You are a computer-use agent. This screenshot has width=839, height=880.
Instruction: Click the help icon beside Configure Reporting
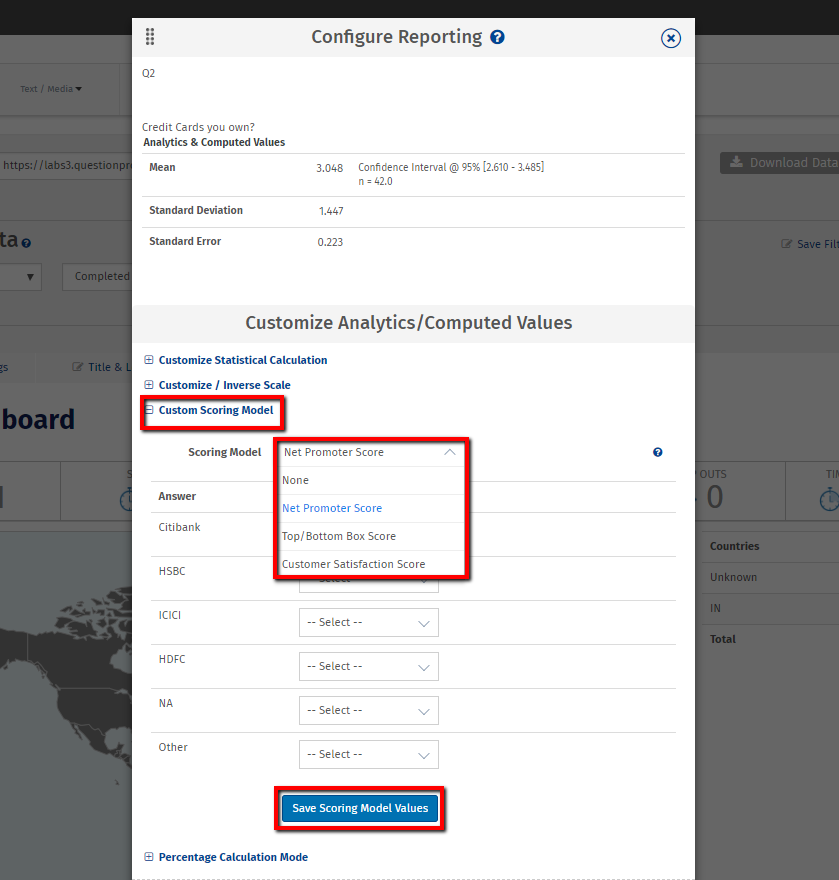497,37
